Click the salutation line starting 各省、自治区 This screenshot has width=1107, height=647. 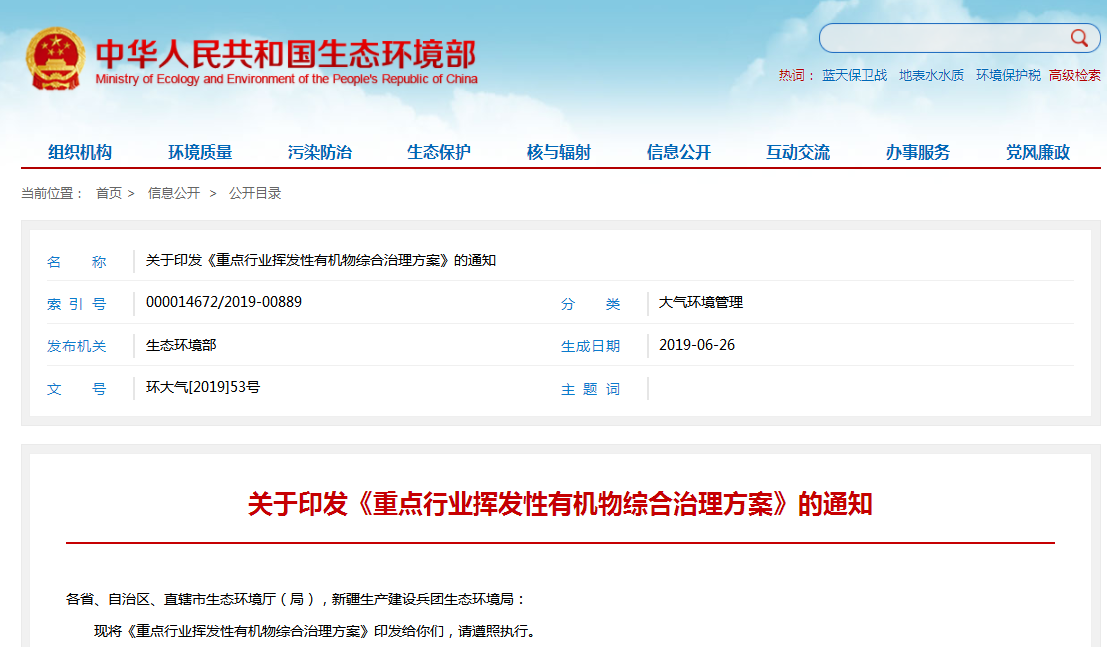click(296, 599)
